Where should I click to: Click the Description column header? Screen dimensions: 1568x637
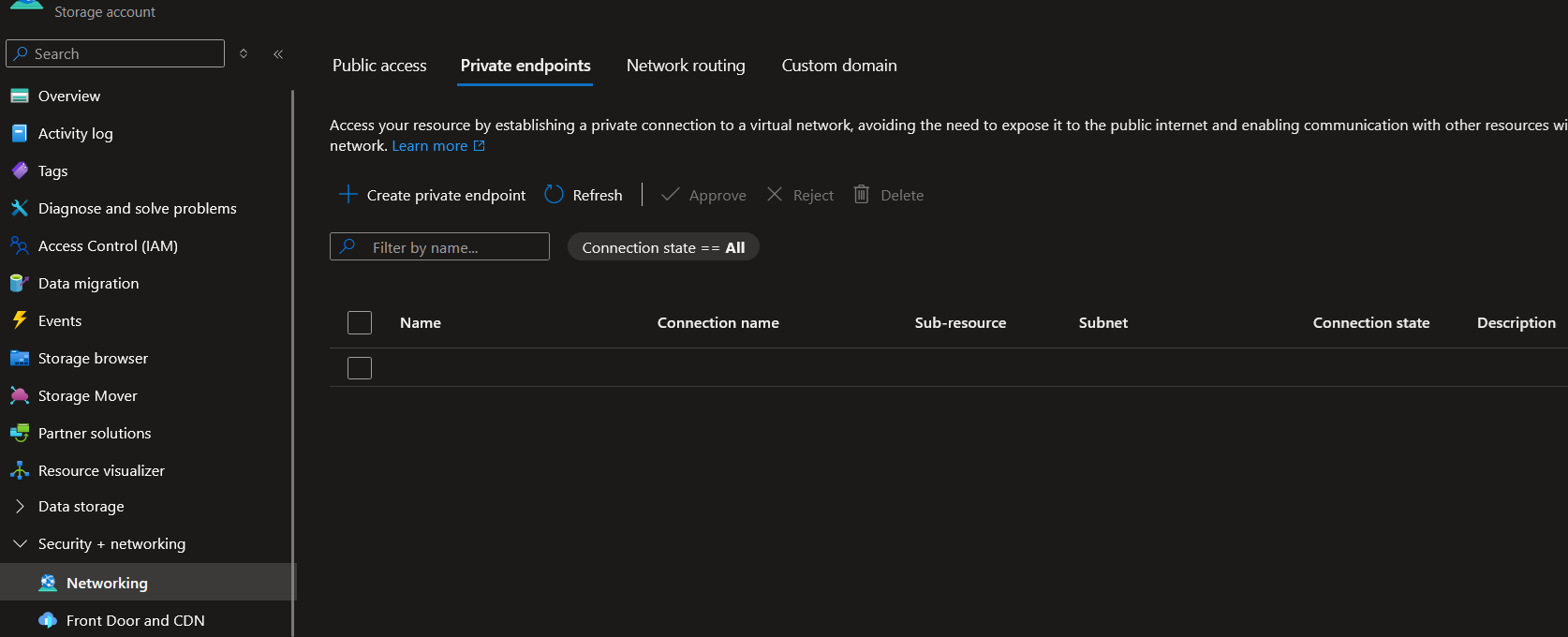tap(1516, 322)
